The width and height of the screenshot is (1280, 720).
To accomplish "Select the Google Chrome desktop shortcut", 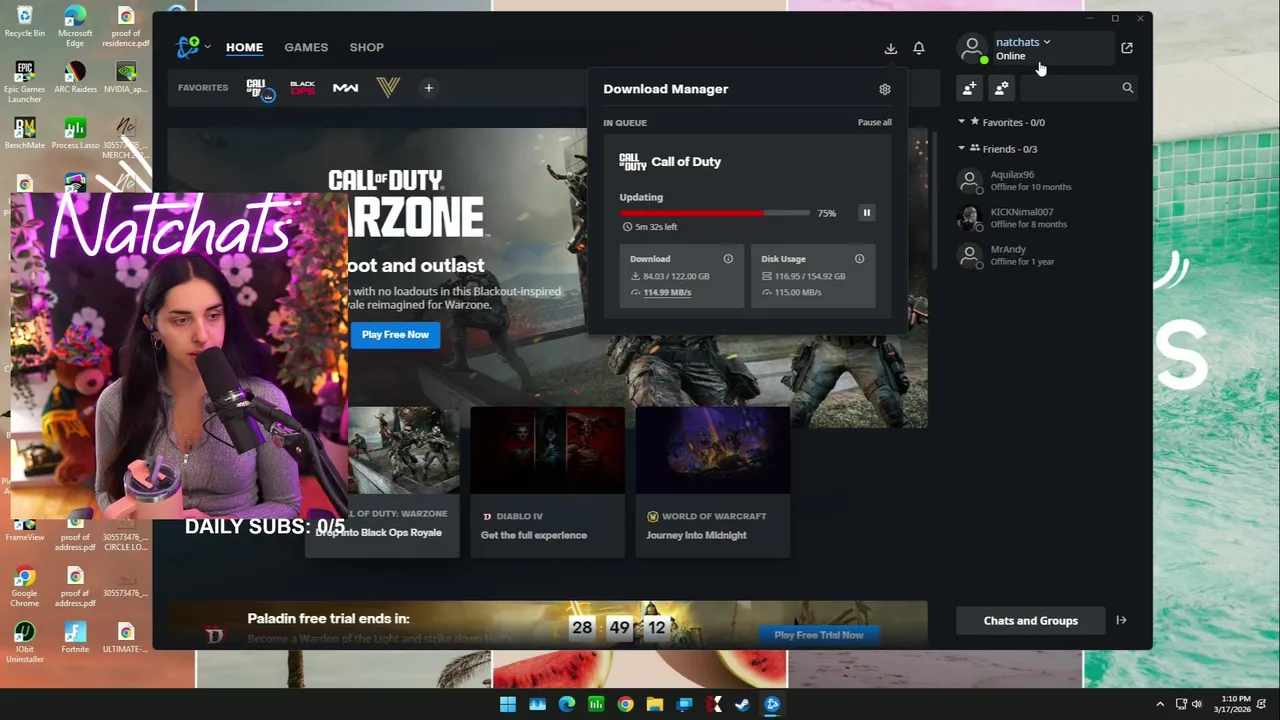I will [25, 587].
